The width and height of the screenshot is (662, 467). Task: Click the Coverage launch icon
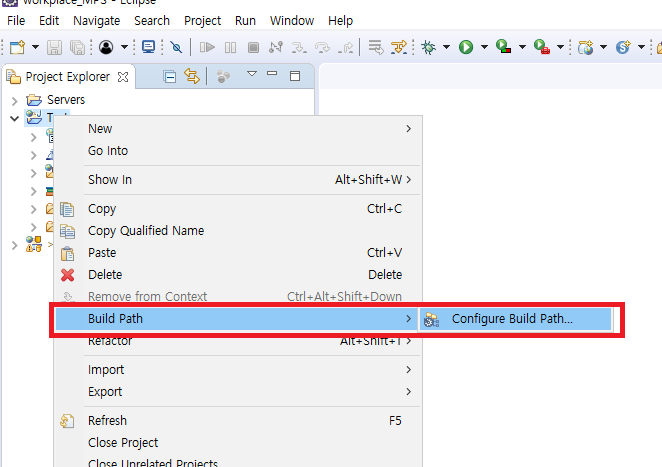pyautogui.click(x=503, y=47)
